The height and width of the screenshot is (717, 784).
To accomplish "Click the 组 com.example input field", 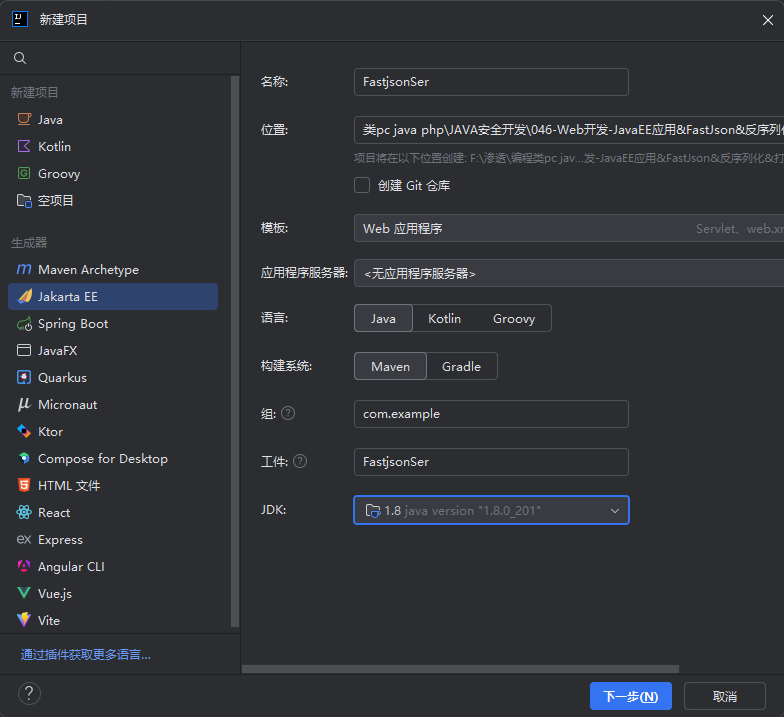I will pyautogui.click(x=491, y=414).
